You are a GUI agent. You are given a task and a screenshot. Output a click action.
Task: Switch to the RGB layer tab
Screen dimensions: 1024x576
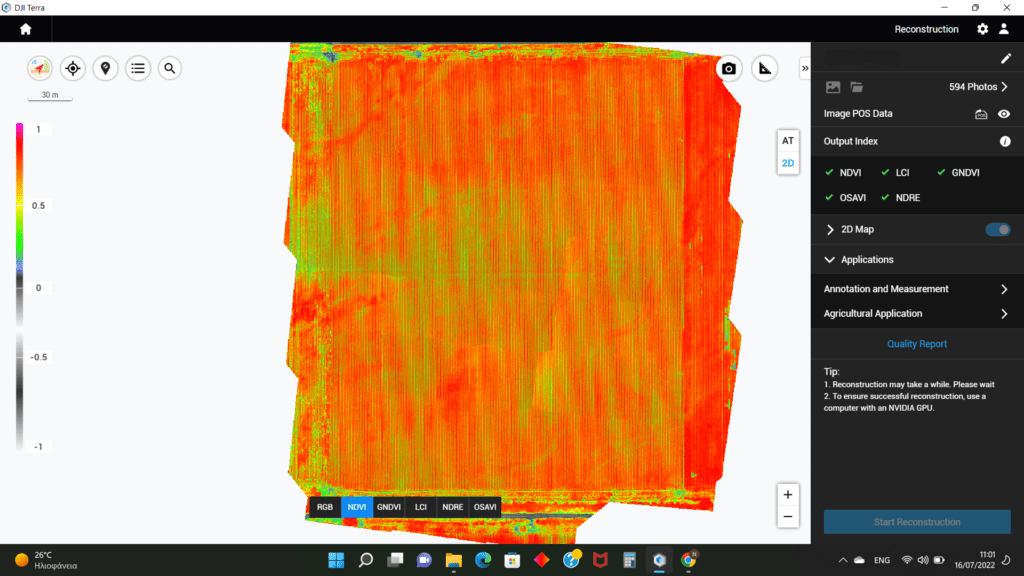point(325,507)
